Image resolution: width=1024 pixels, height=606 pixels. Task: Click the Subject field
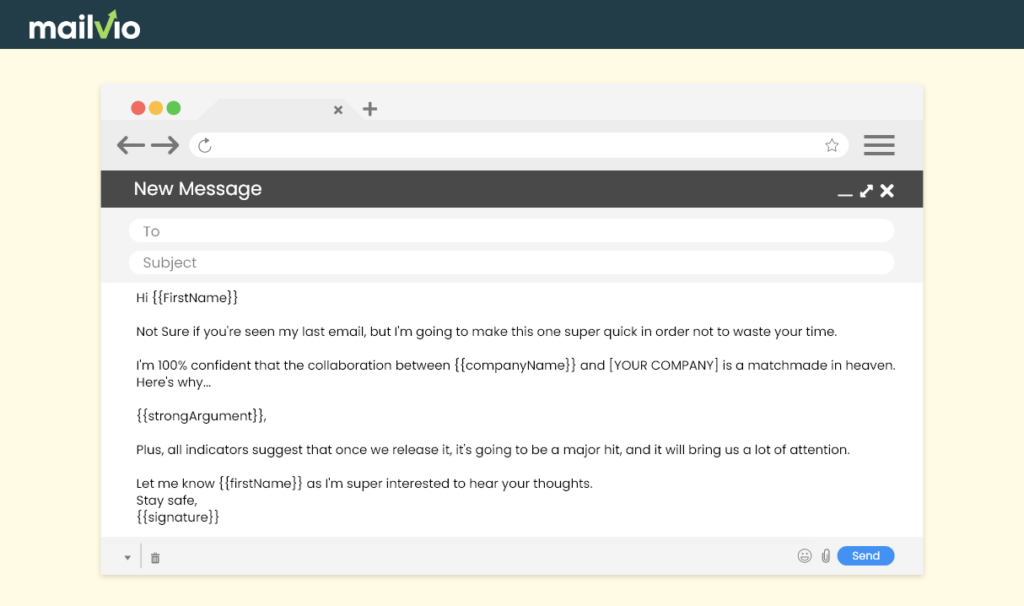511,263
